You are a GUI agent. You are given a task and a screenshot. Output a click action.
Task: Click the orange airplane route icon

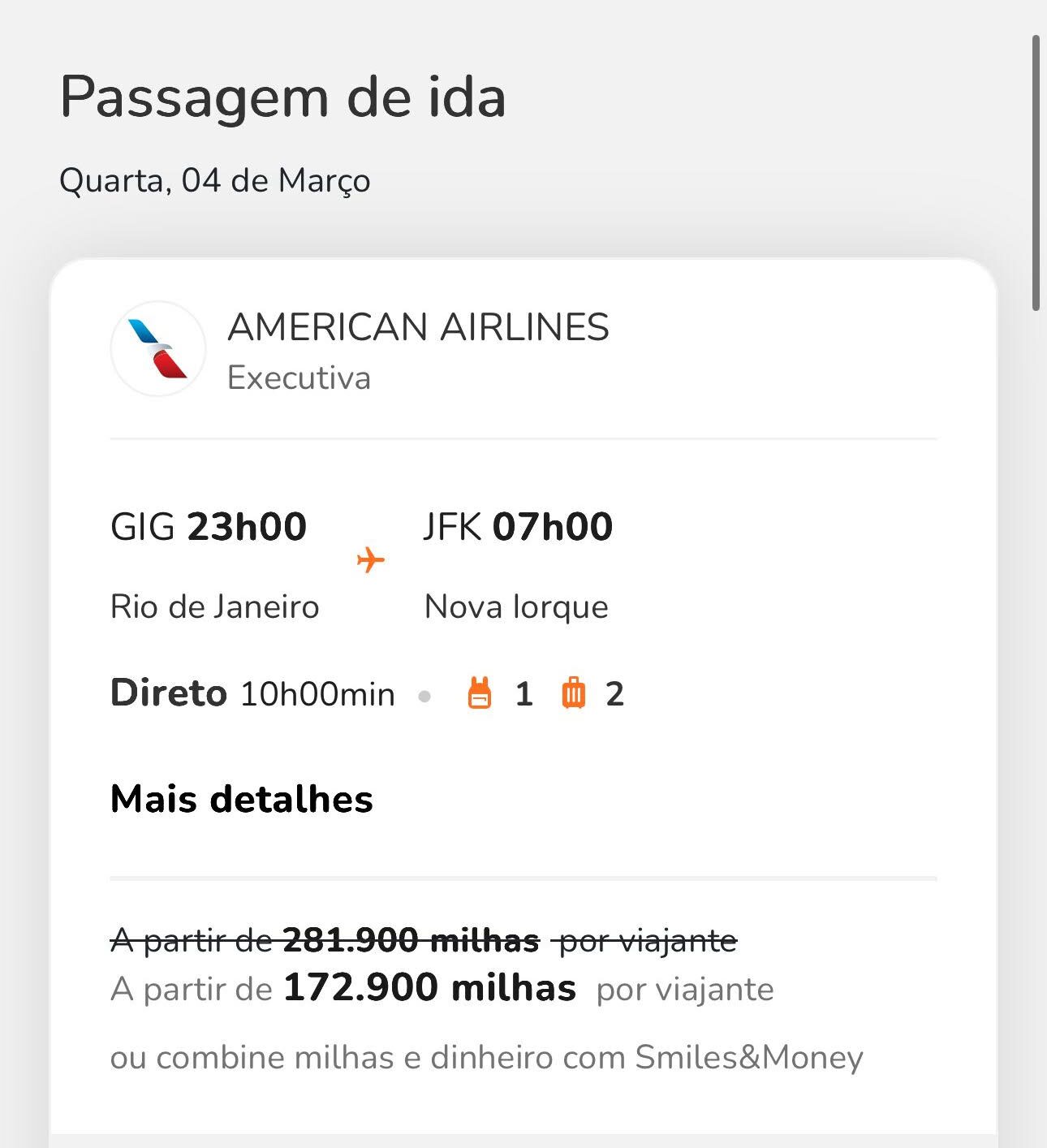(x=371, y=559)
